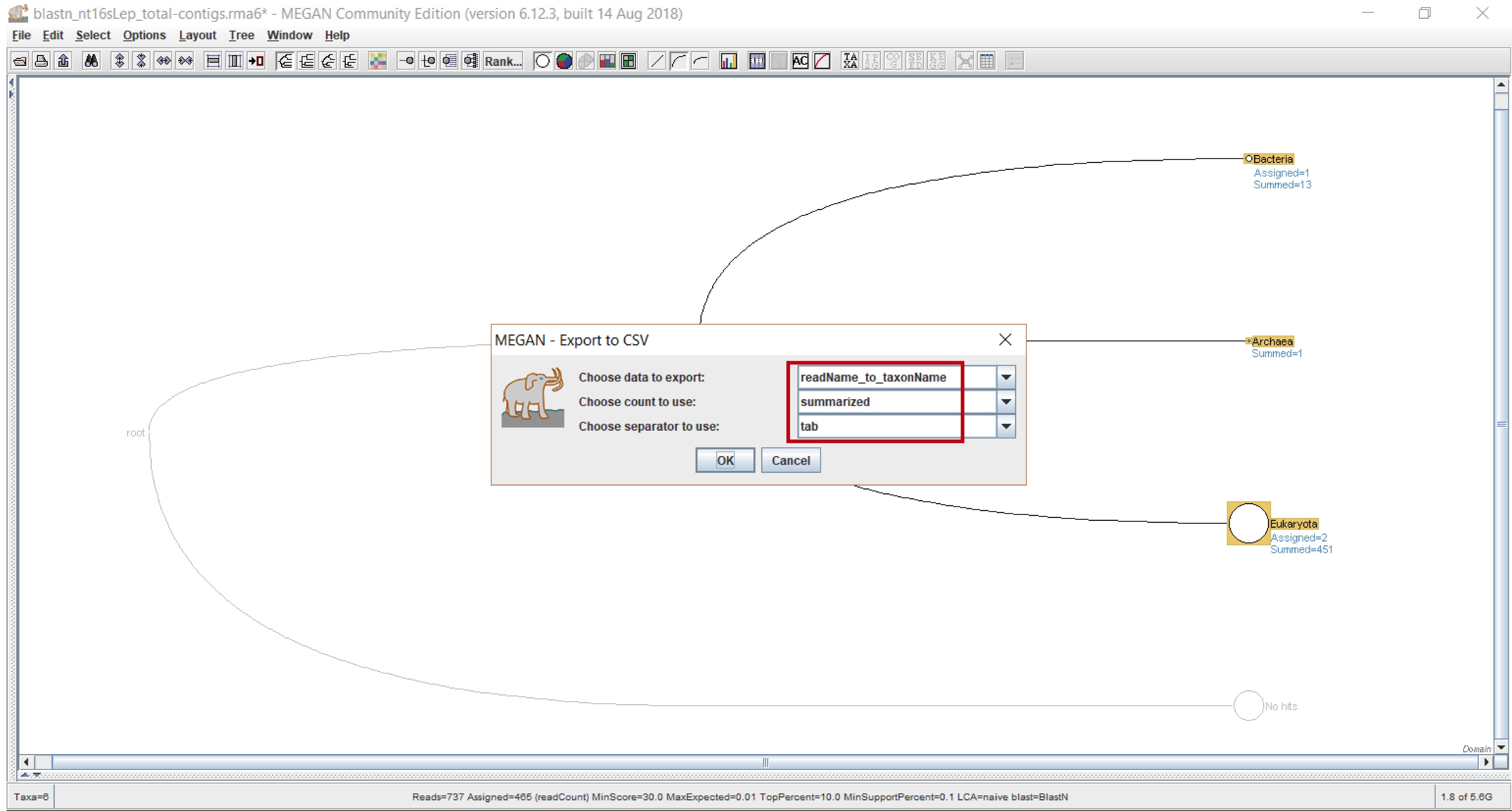1512x811 pixels.
Task: Click the purple cluster analysis icon
Action: (757, 61)
